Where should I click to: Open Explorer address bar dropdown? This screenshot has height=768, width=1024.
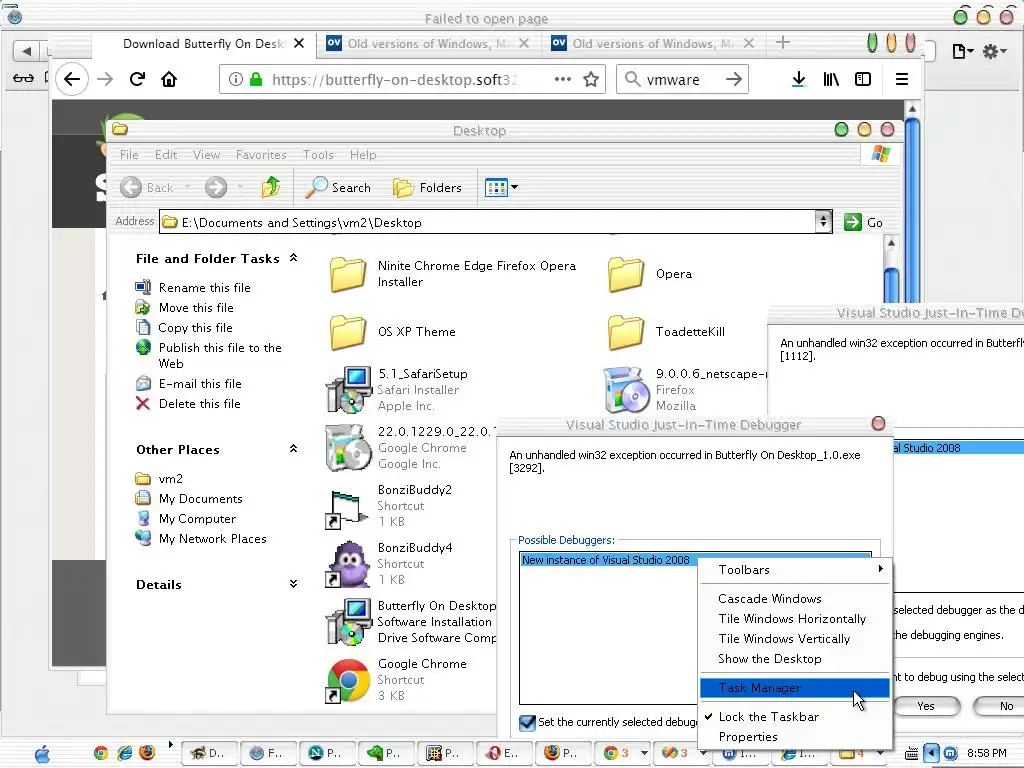pos(823,222)
